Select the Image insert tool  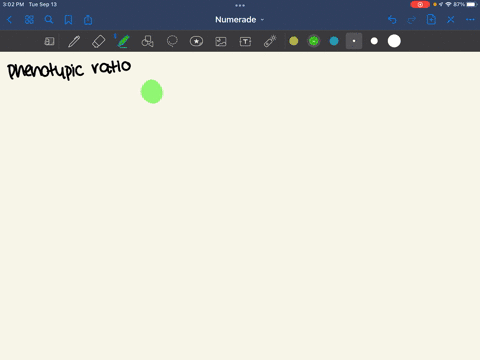pyautogui.click(x=221, y=41)
